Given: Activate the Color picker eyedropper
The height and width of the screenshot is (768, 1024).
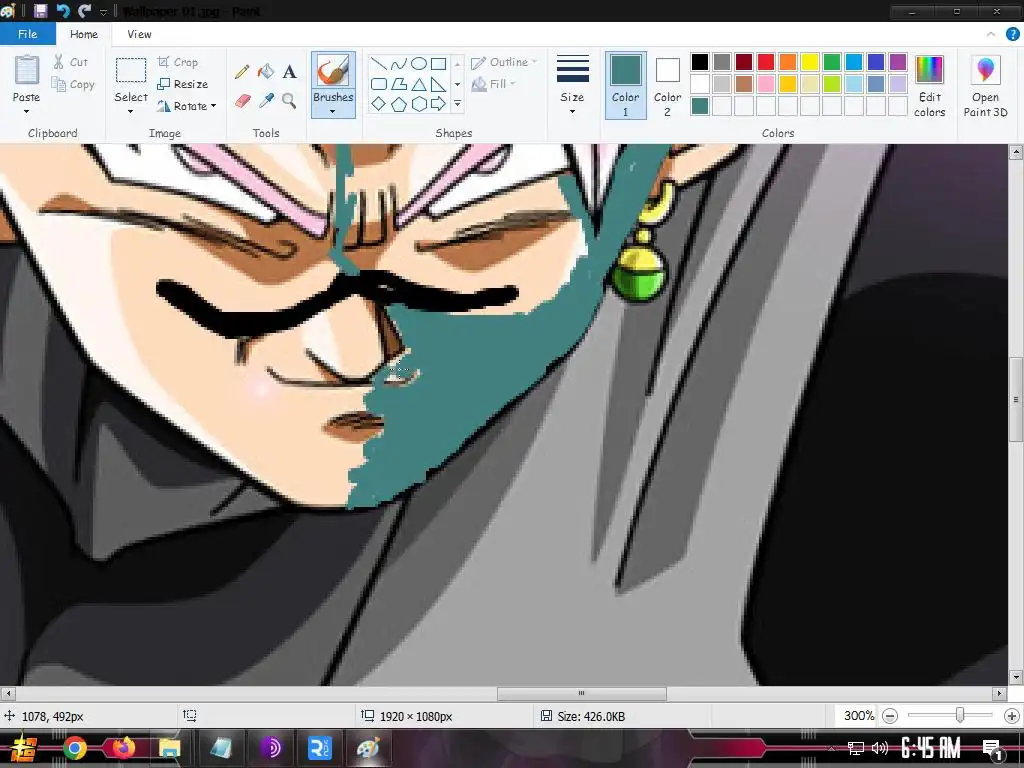Looking at the screenshot, I should pyautogui.click(x=266, y=101).
